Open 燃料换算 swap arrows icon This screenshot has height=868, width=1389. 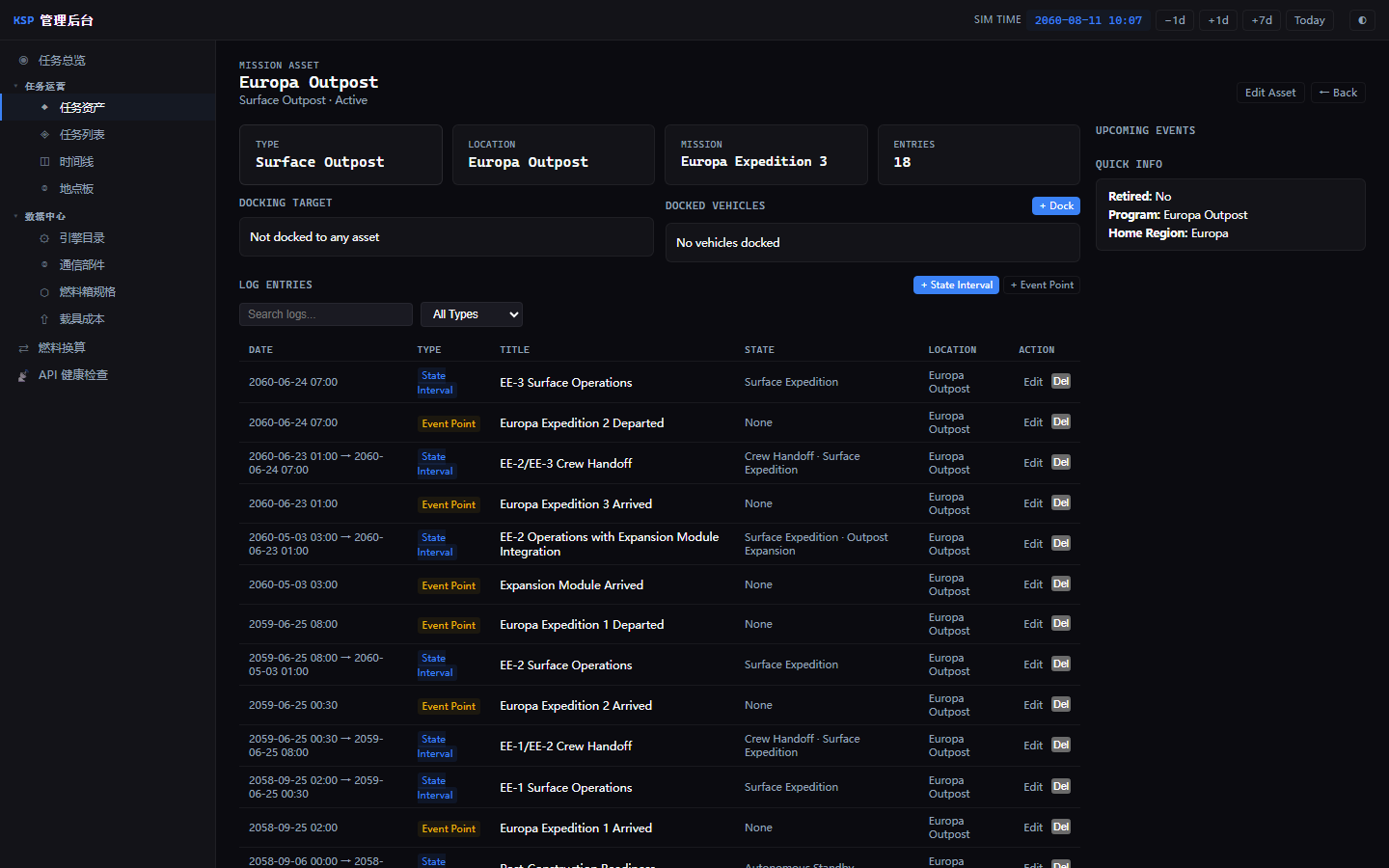tap(23, 348)
